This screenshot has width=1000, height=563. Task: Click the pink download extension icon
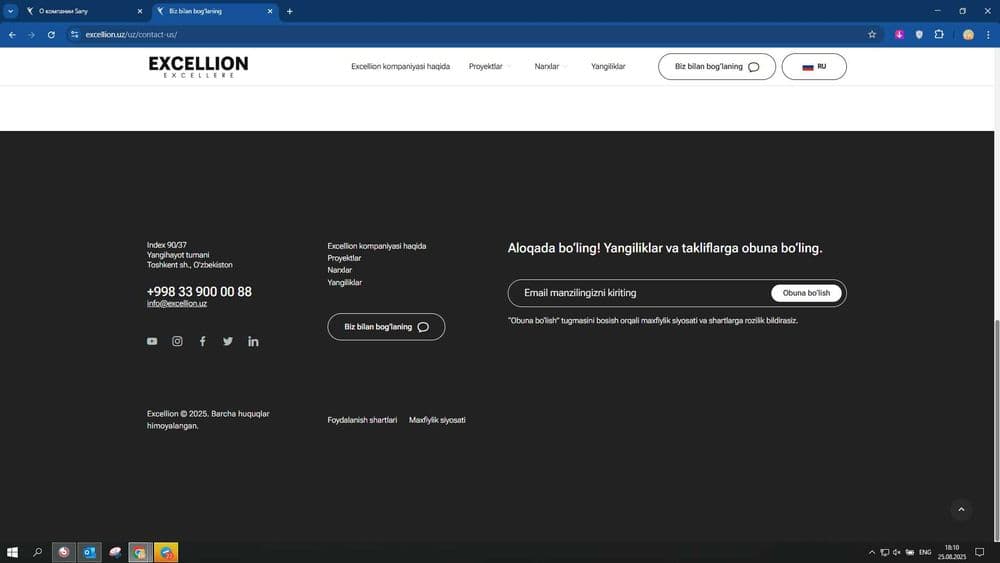point(899,34)
